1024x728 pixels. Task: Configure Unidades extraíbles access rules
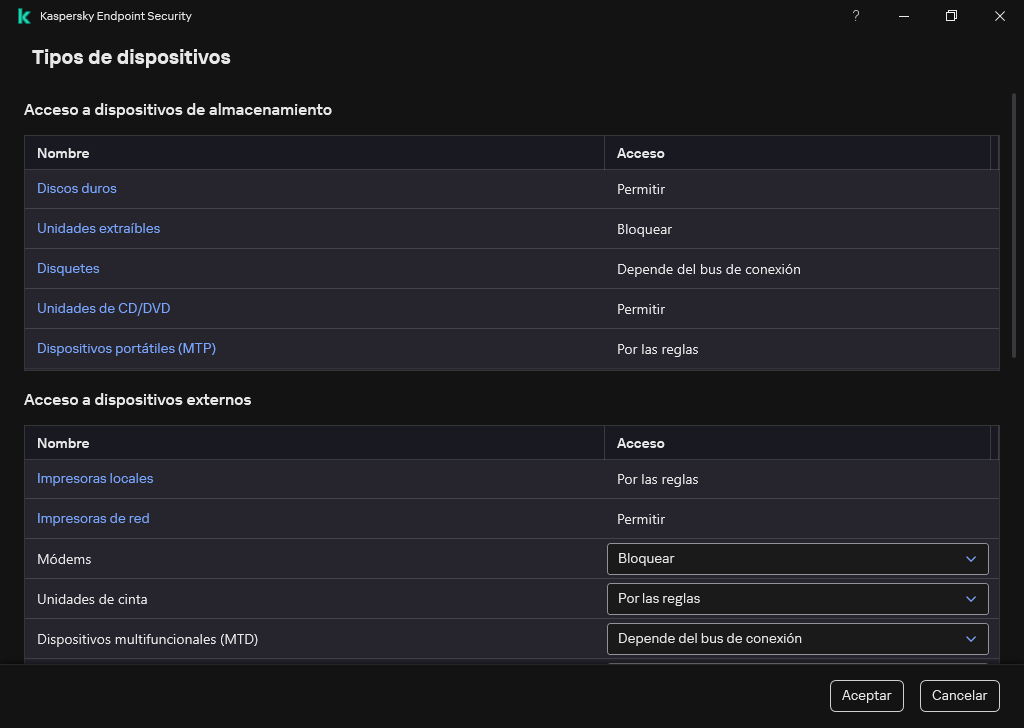click(98, 228)
